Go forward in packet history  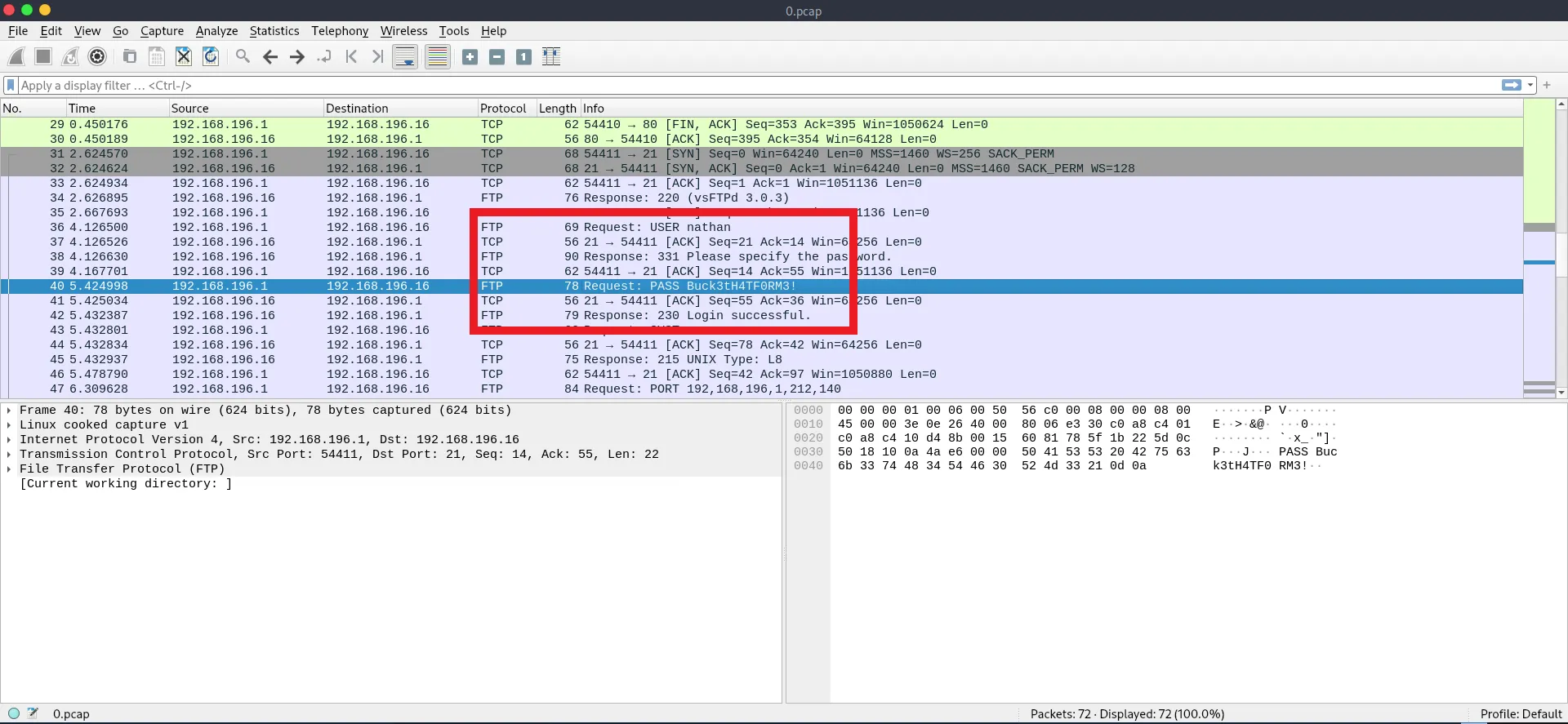(x=297, y=57)
